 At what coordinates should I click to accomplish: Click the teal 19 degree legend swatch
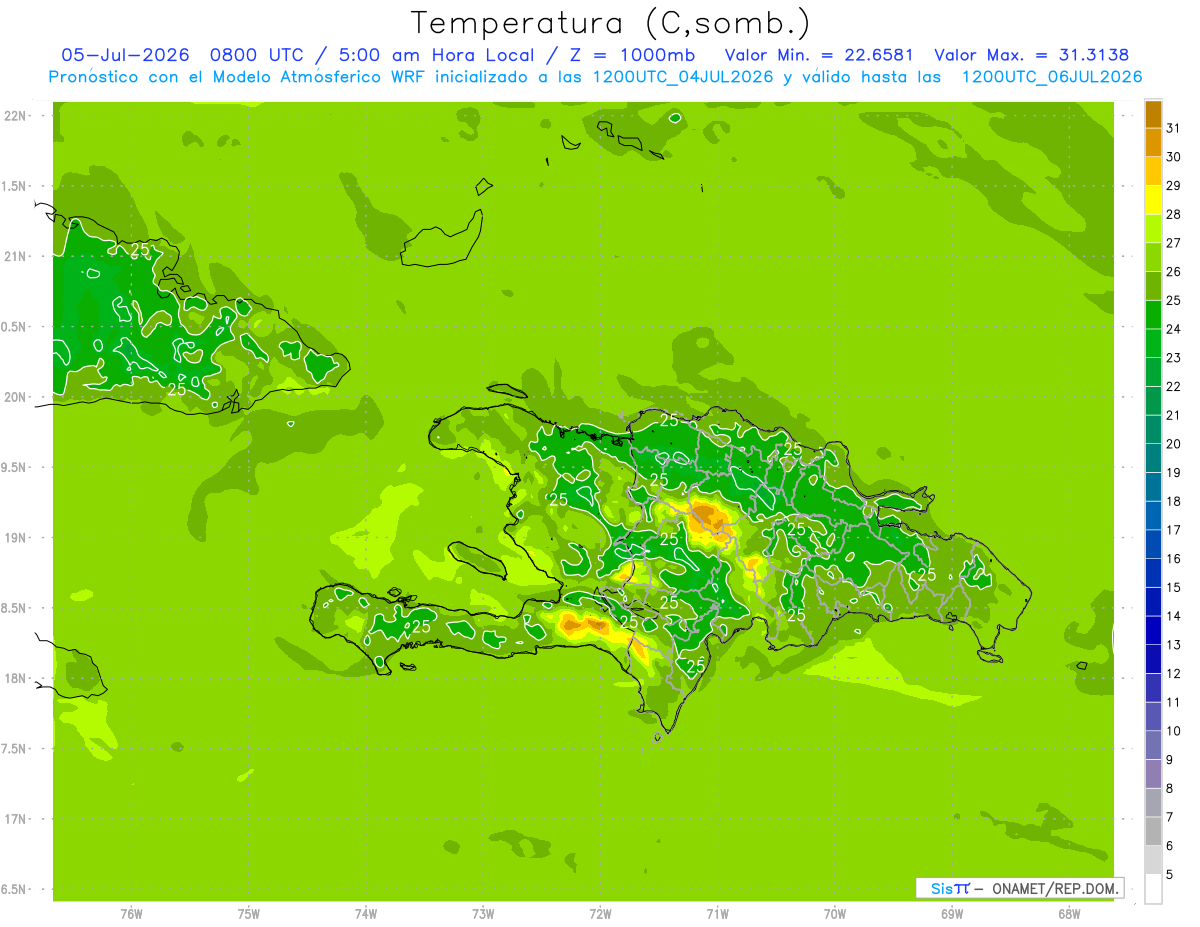[x=1153, y=458]
